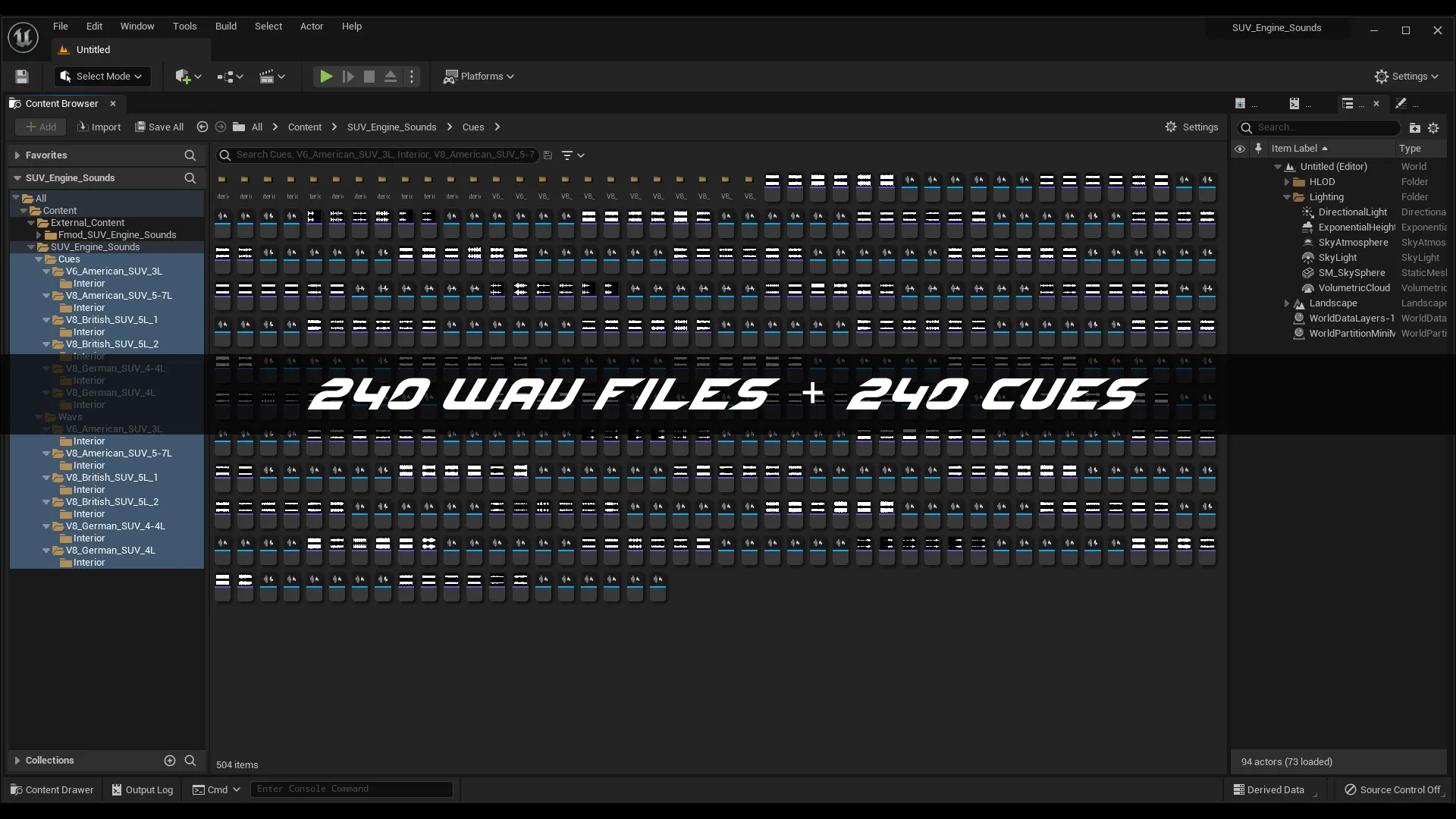The image size is (1456, 819).
Task: Click the save search icon by filter bar
Action: [x=548, y=155]
